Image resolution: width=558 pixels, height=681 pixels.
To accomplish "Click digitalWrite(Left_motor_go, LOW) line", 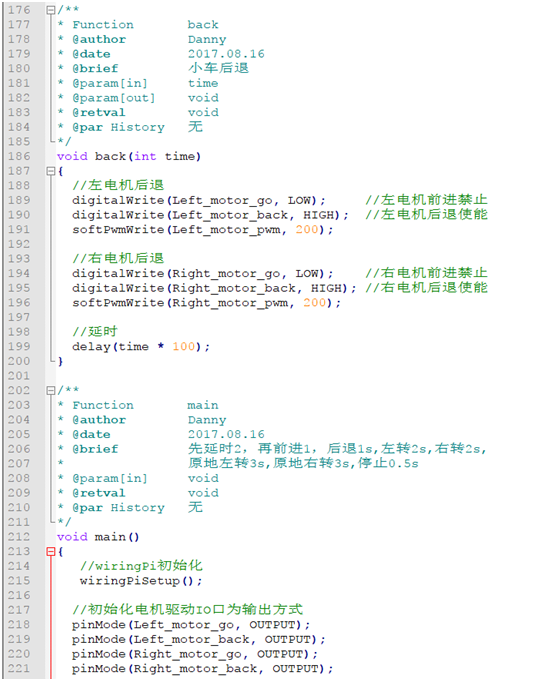I will pyautogui.click(x=199, y=200).
